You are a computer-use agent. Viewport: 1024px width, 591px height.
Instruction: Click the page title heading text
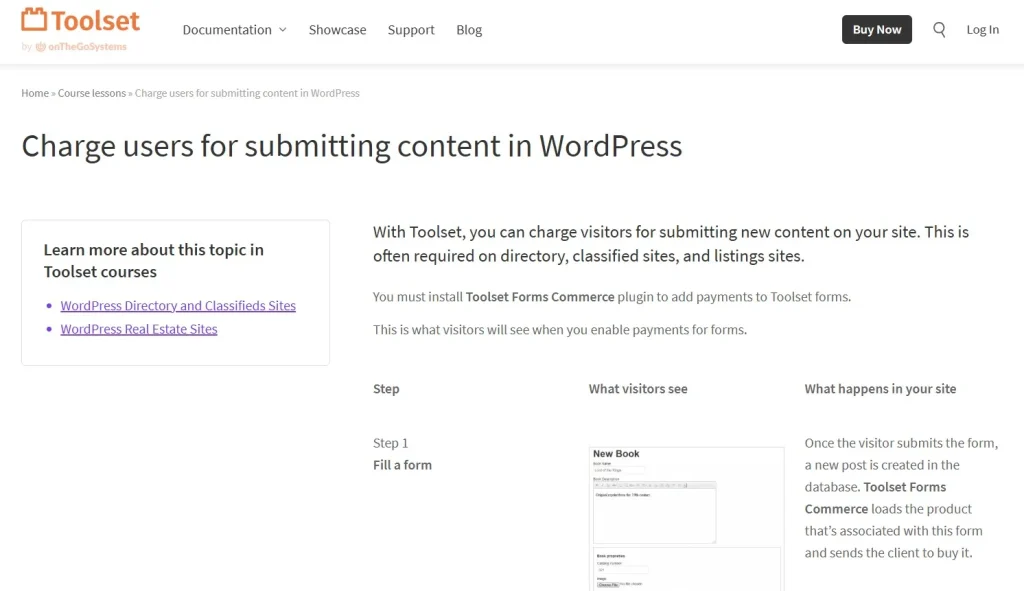click(x=352, y=146)
